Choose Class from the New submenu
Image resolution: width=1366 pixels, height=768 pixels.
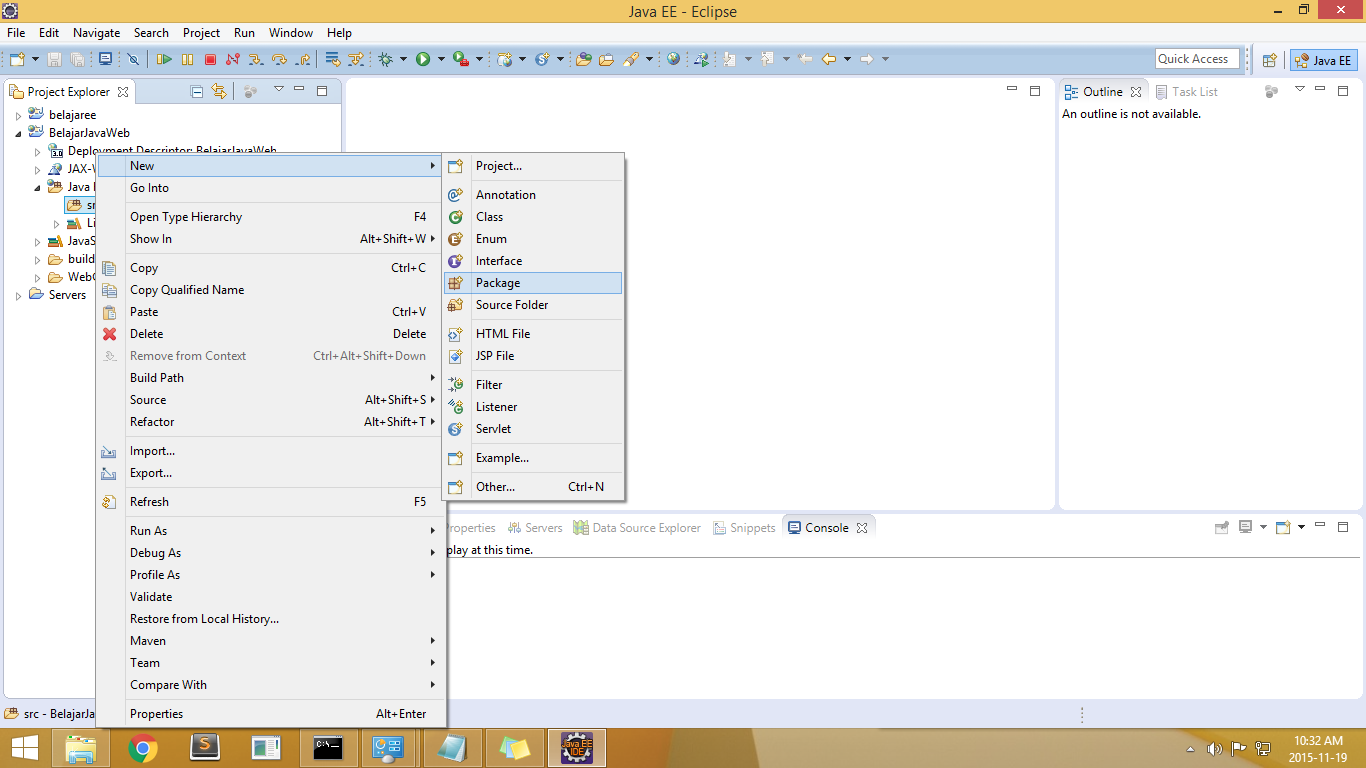pos(532,217)
